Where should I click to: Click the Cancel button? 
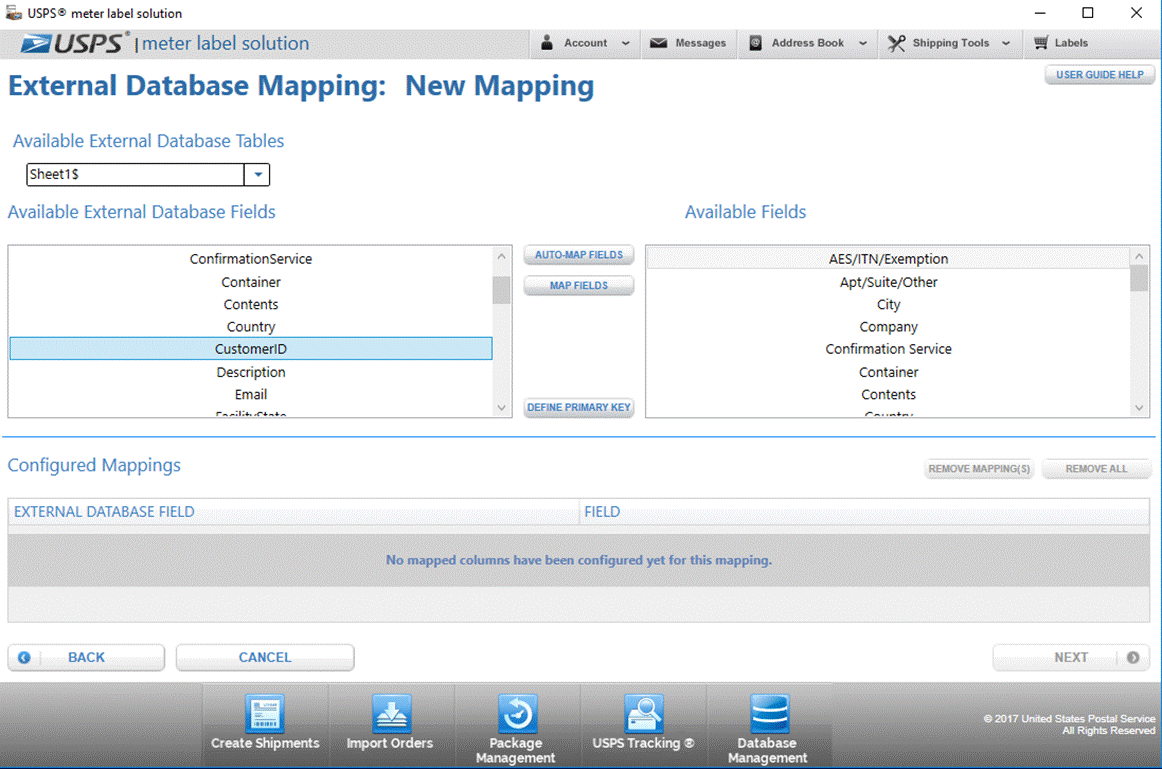coord(265,658)
